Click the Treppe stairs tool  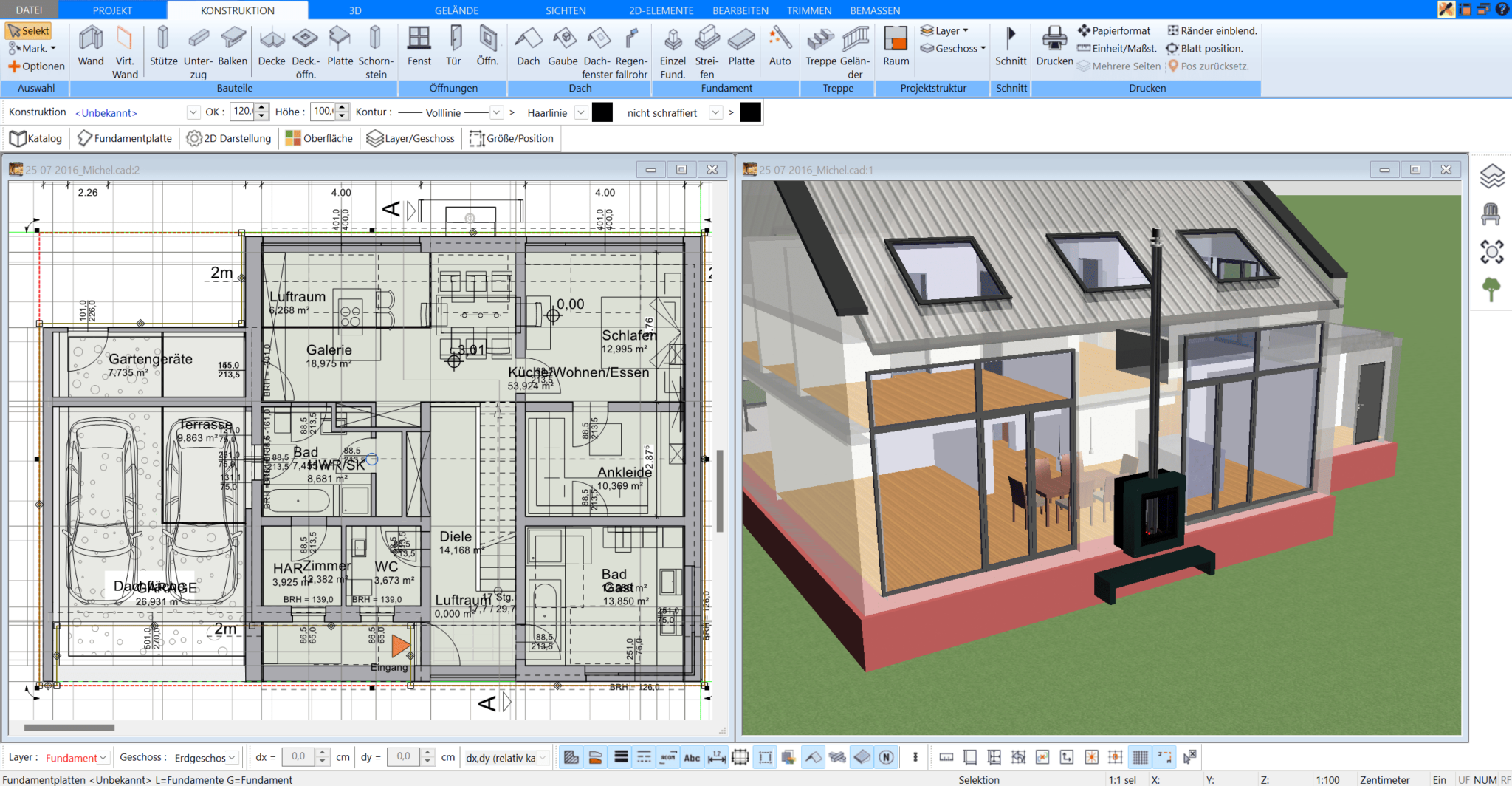pyautogui.click(x=820, y=46)
